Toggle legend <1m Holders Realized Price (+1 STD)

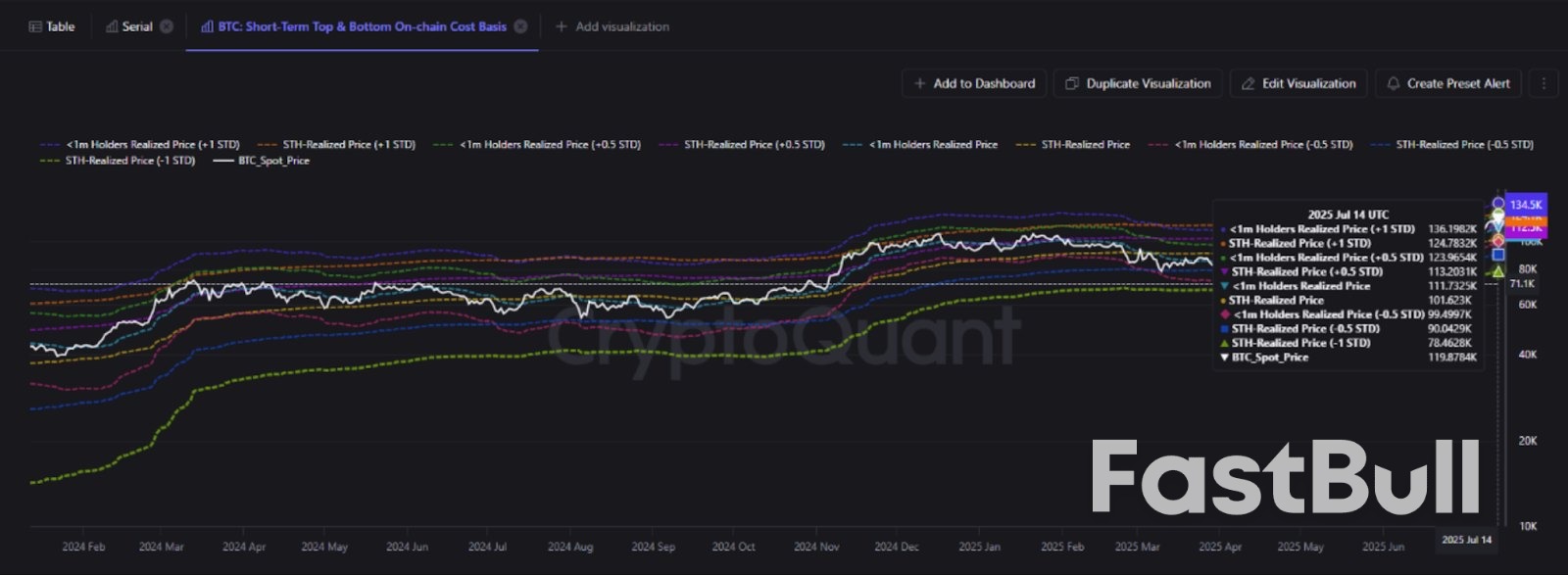point(139,144)
